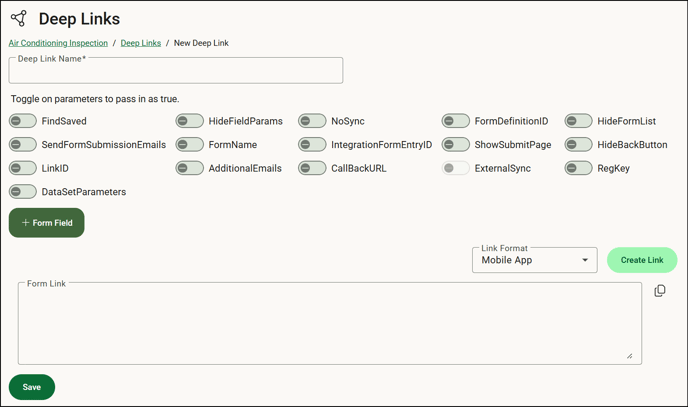This screenshot has width=688, height=407.
Task: Toggle the ShowSubmitPage parameter
Action: [x=455, y=144]
